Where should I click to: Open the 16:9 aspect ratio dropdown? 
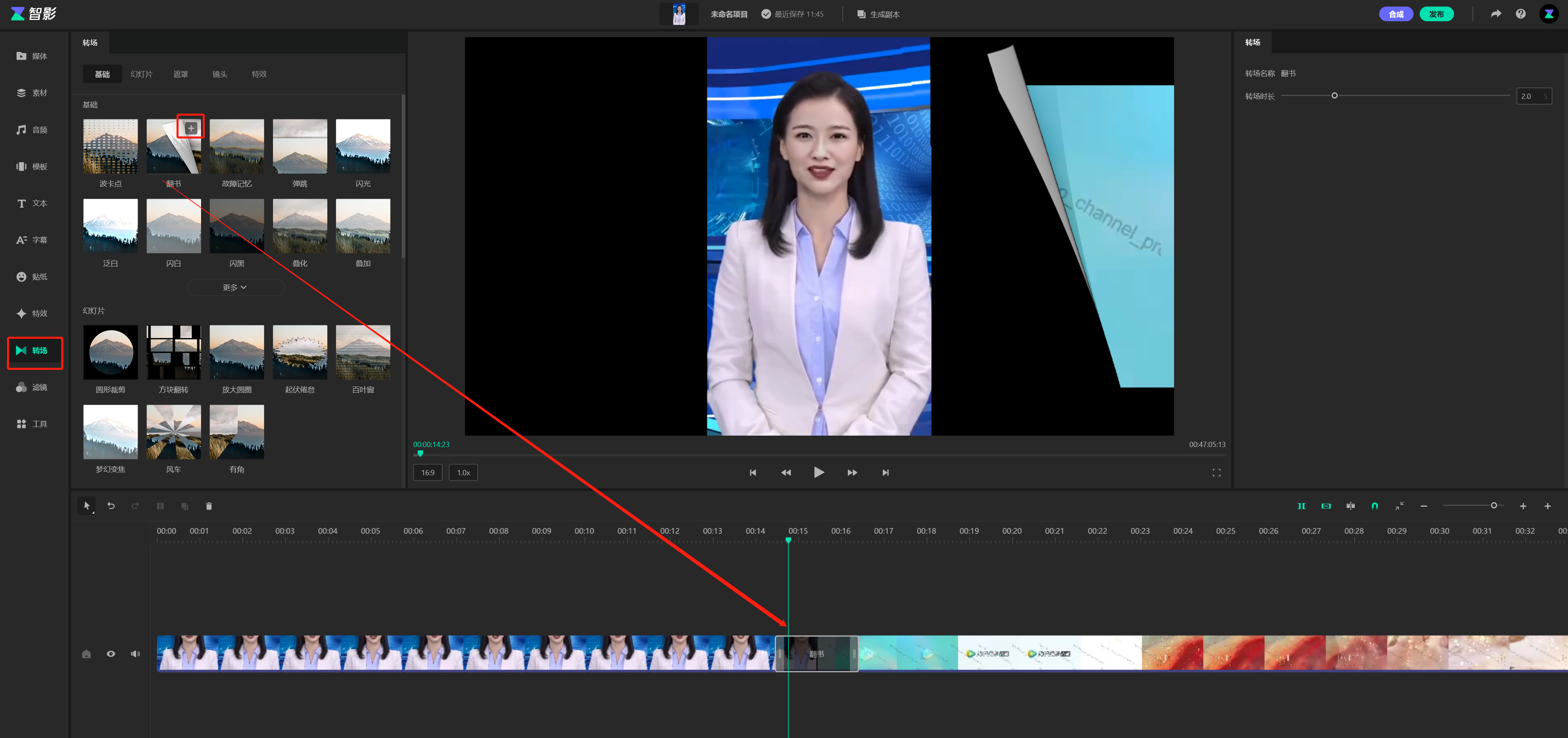[x=428, y=472]
